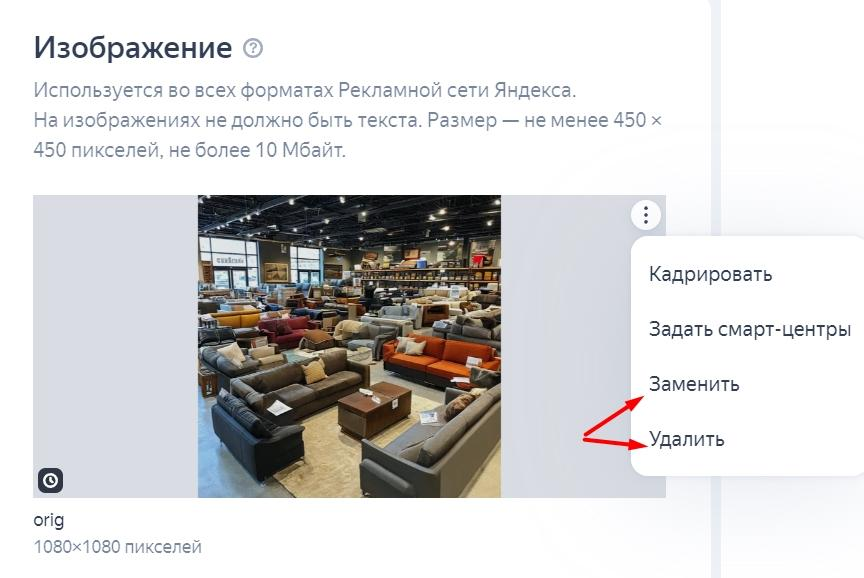Click the furniture showroom image thumbnail
The height and width of the screenshot is (578, 864).
pyautogui.click(x=349, y=346)
